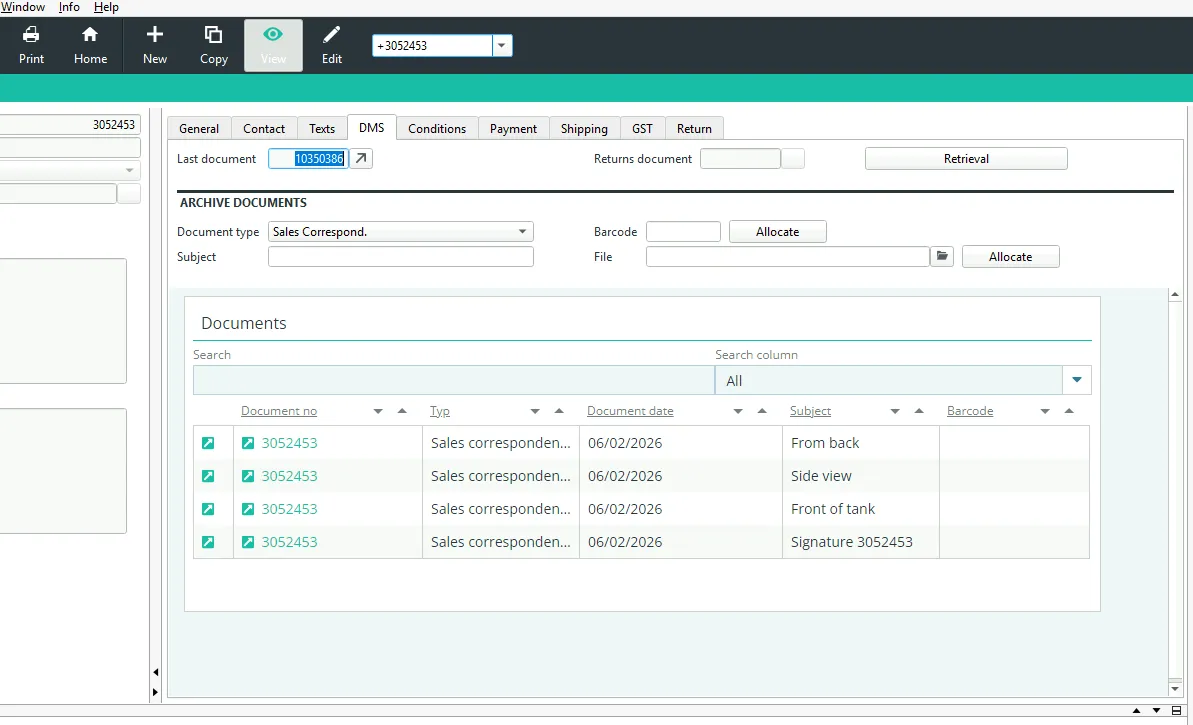
Task: Sort Barcode column descending
Action: point(1045,412)
